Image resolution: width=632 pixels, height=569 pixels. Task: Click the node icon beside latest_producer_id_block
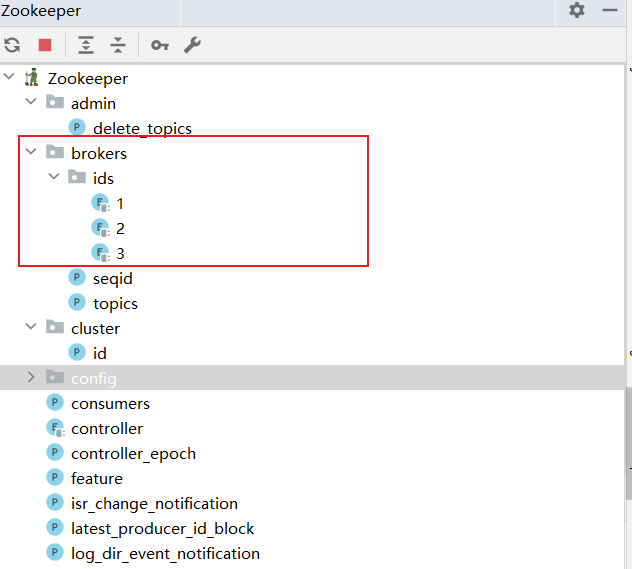point(55,527)
